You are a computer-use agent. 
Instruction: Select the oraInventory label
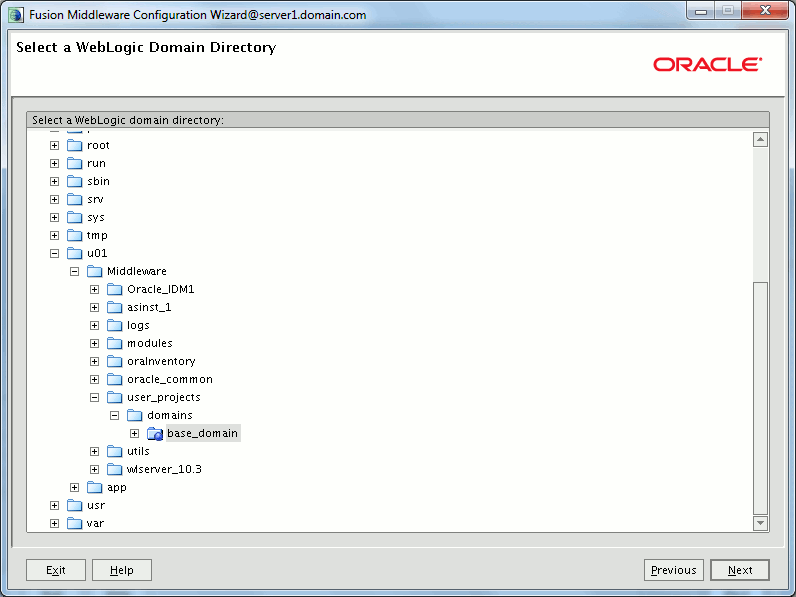click(161, 361)
